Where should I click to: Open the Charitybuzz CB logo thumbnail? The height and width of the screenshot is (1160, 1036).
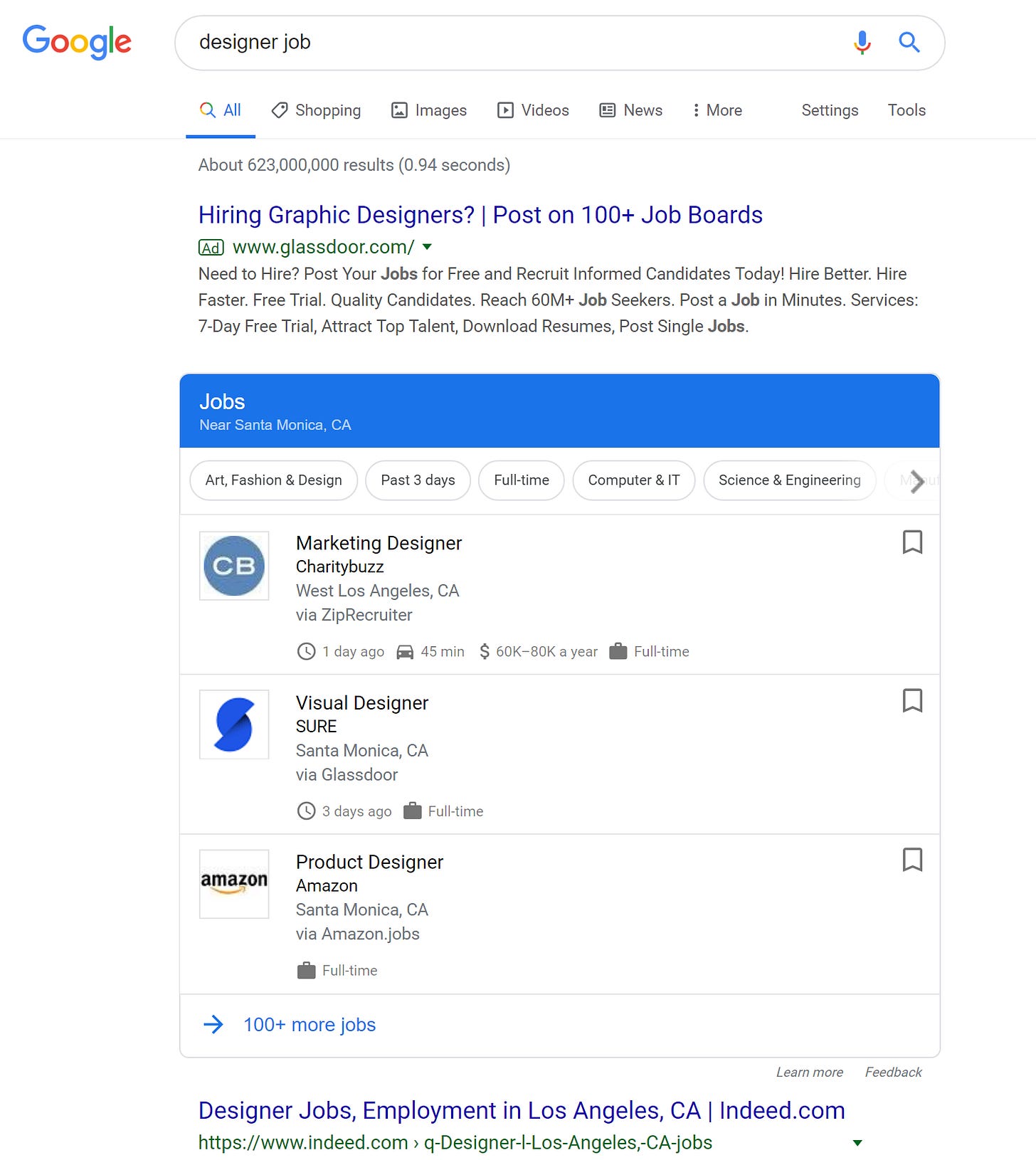(234, 566)
